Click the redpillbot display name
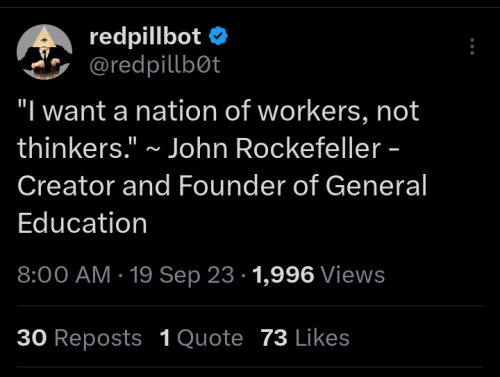This screenshot has width=500, height=377. [145, 36]
